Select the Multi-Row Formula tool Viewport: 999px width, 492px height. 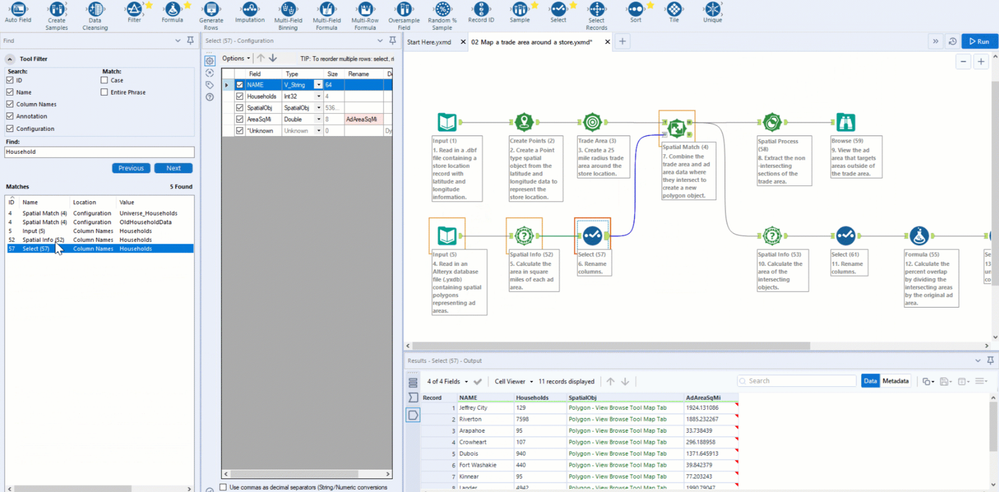click(366, 10)
